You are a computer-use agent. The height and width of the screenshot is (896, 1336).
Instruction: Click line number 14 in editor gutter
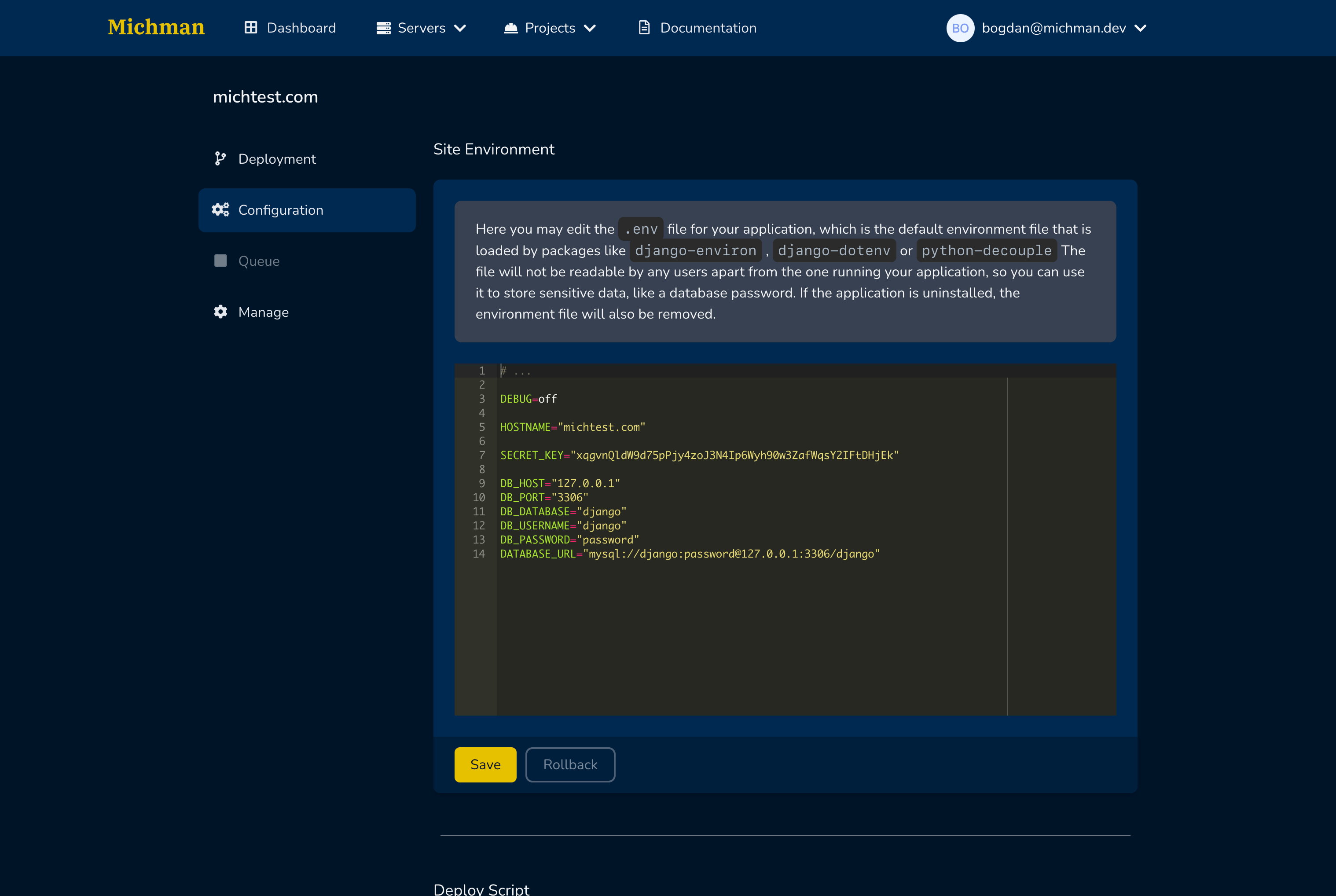[x=479, y=554]
